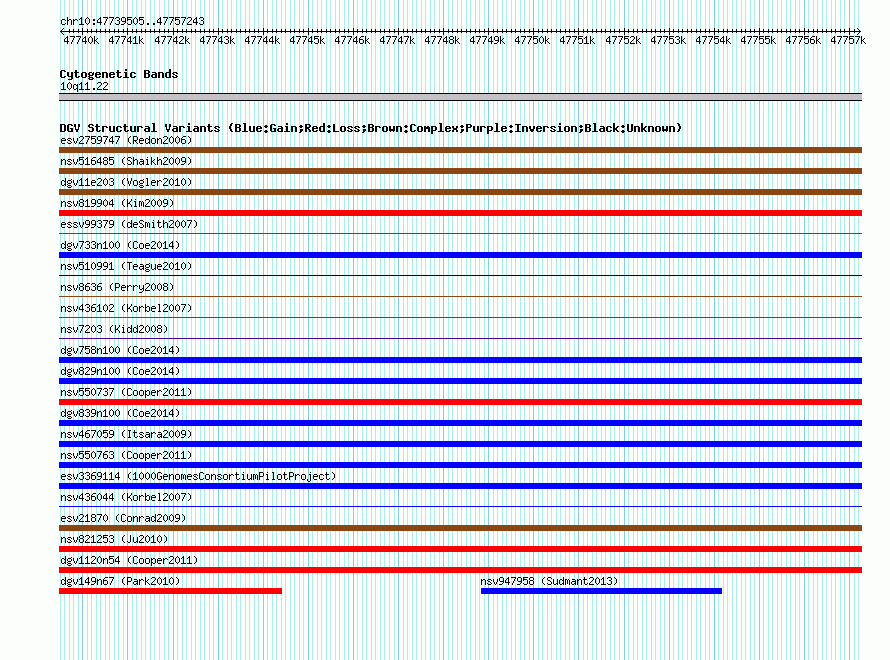Click nsv550763 (Cooper2011) label
The image size is (890, 660).
tap(126, 455)
